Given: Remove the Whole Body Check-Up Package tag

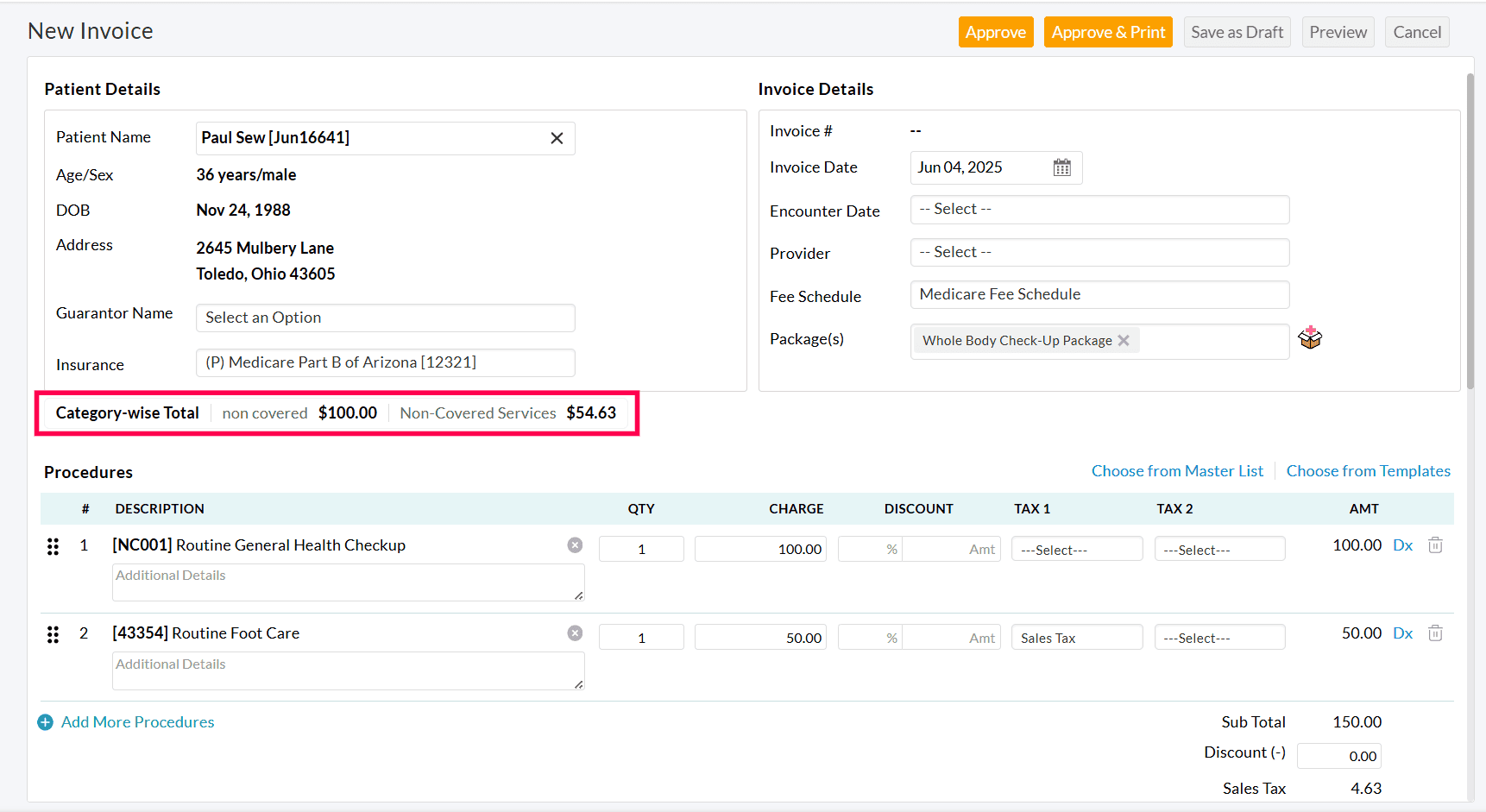Looking at the screenshot, I should 1124,341.
